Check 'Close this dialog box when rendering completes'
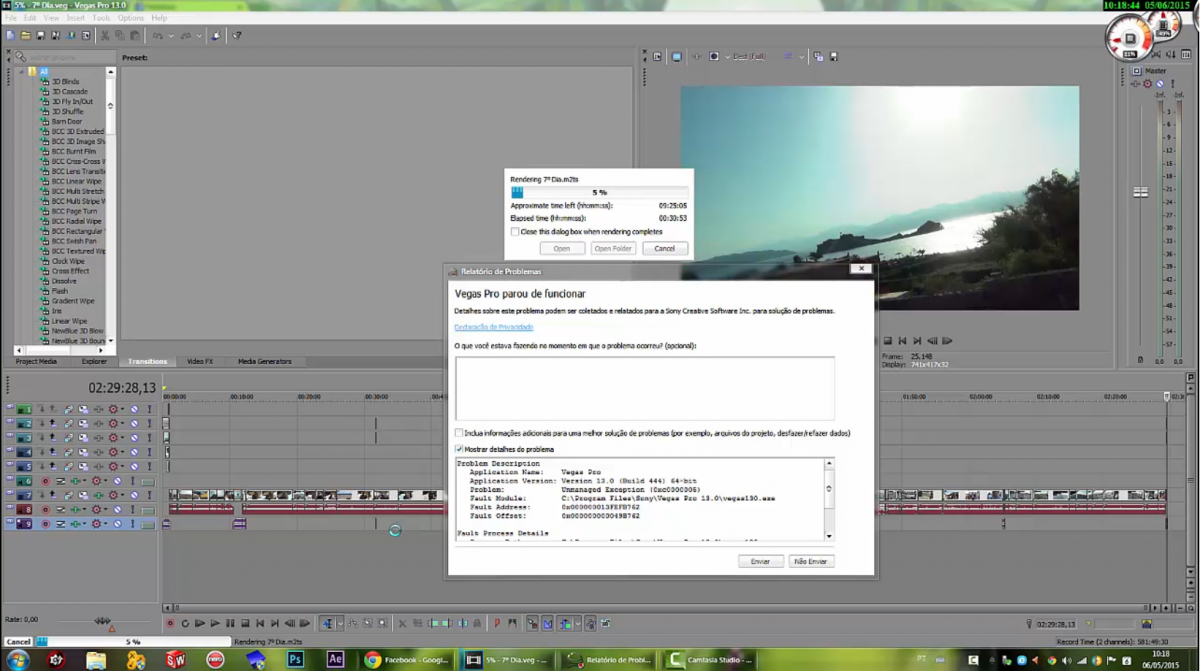 (x=515, y=232)
